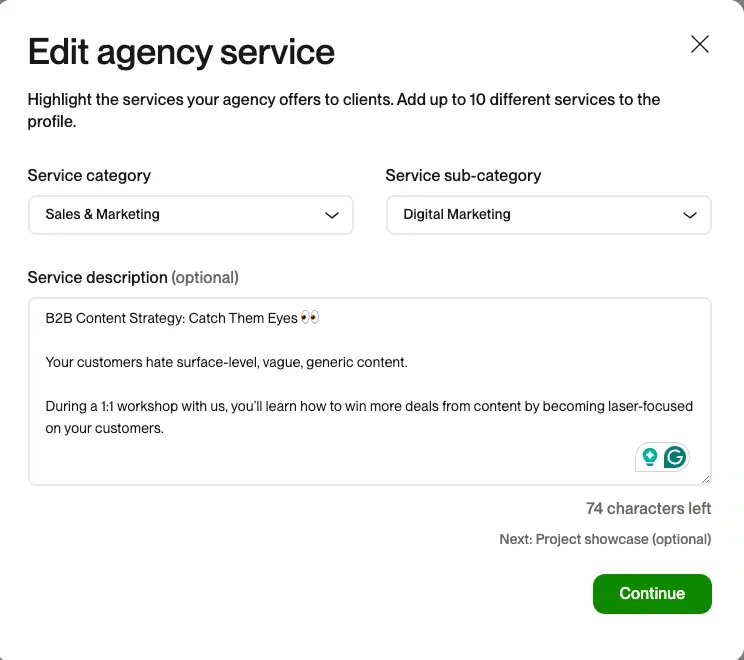The height and width of the screenshot is (660, 744).
Task: Open the Service sub-category dropdown
Action: click(549, 215)
